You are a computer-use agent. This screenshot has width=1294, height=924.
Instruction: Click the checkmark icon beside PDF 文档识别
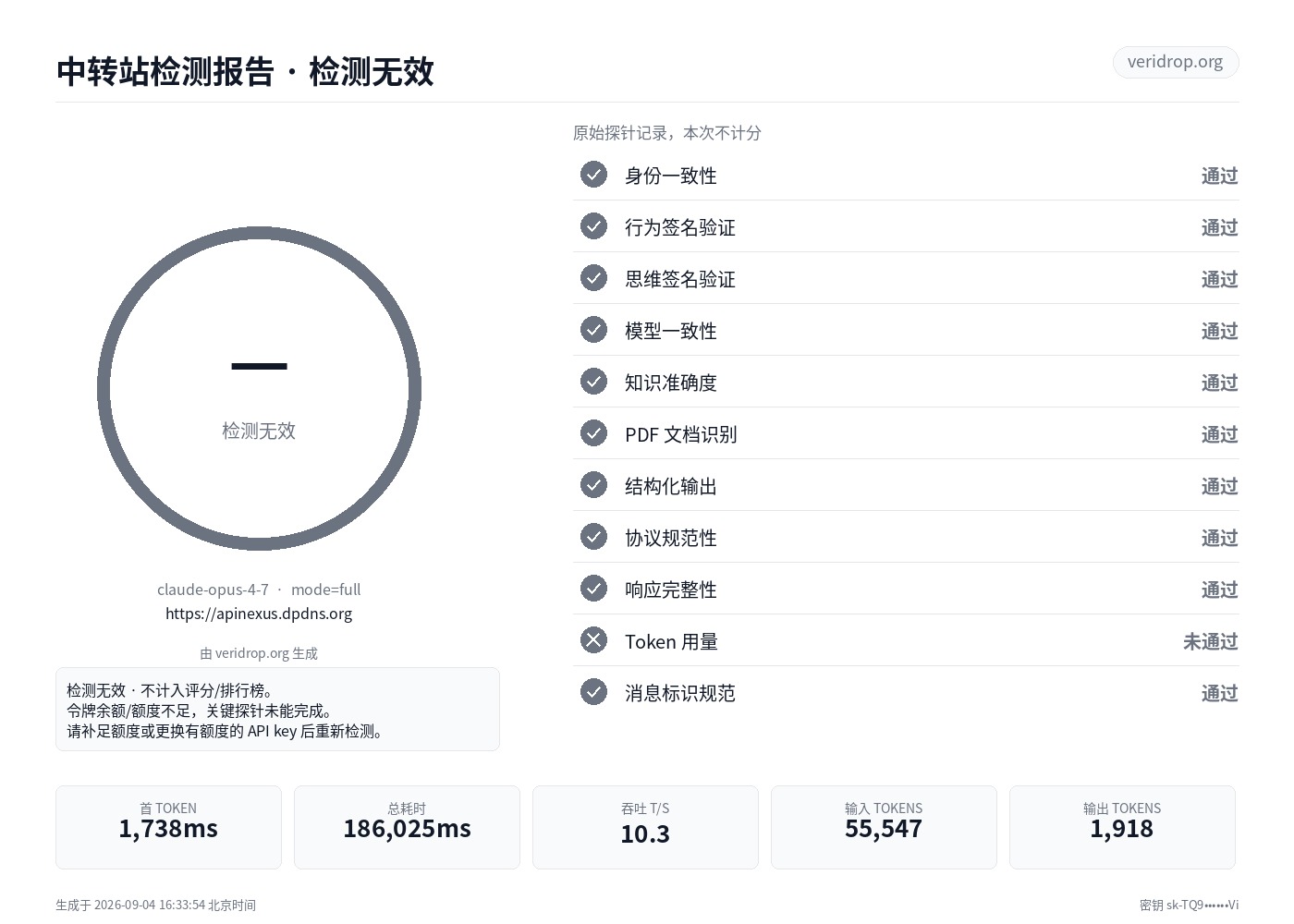tap(593, 433)
